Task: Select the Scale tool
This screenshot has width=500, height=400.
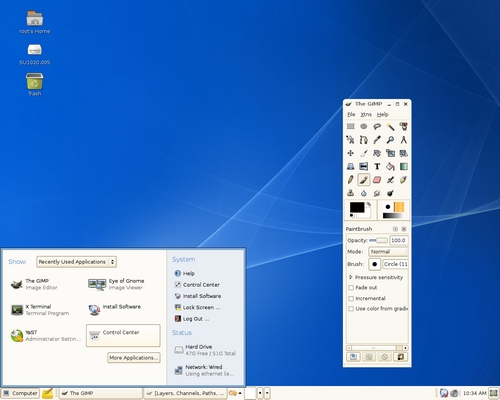Action: pos(390,153)
